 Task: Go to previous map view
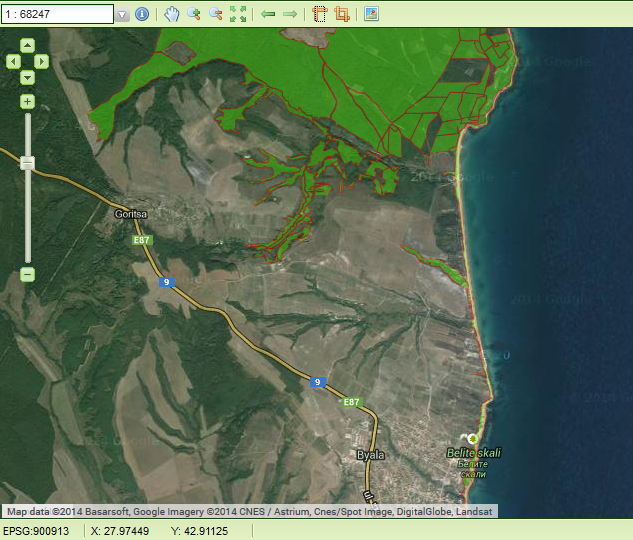(268, 14)
